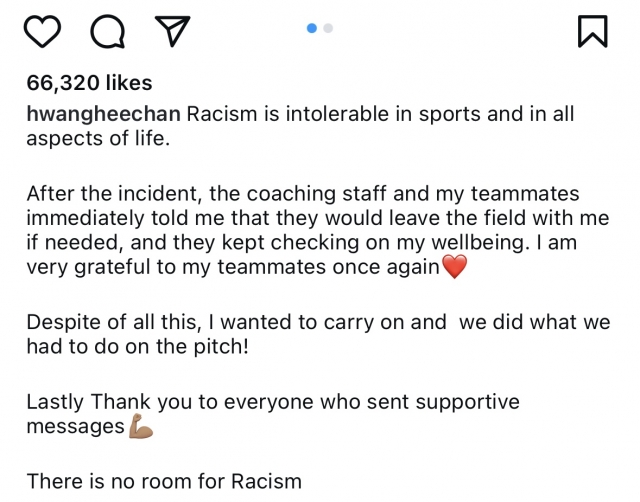Viewport: 640px width, 502px height.
Task: Tap the flexed bicep emoji
Action: point(141,426)
